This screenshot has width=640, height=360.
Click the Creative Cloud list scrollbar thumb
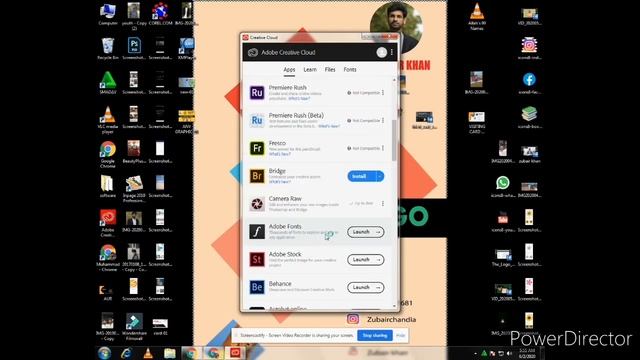[394, 140]
